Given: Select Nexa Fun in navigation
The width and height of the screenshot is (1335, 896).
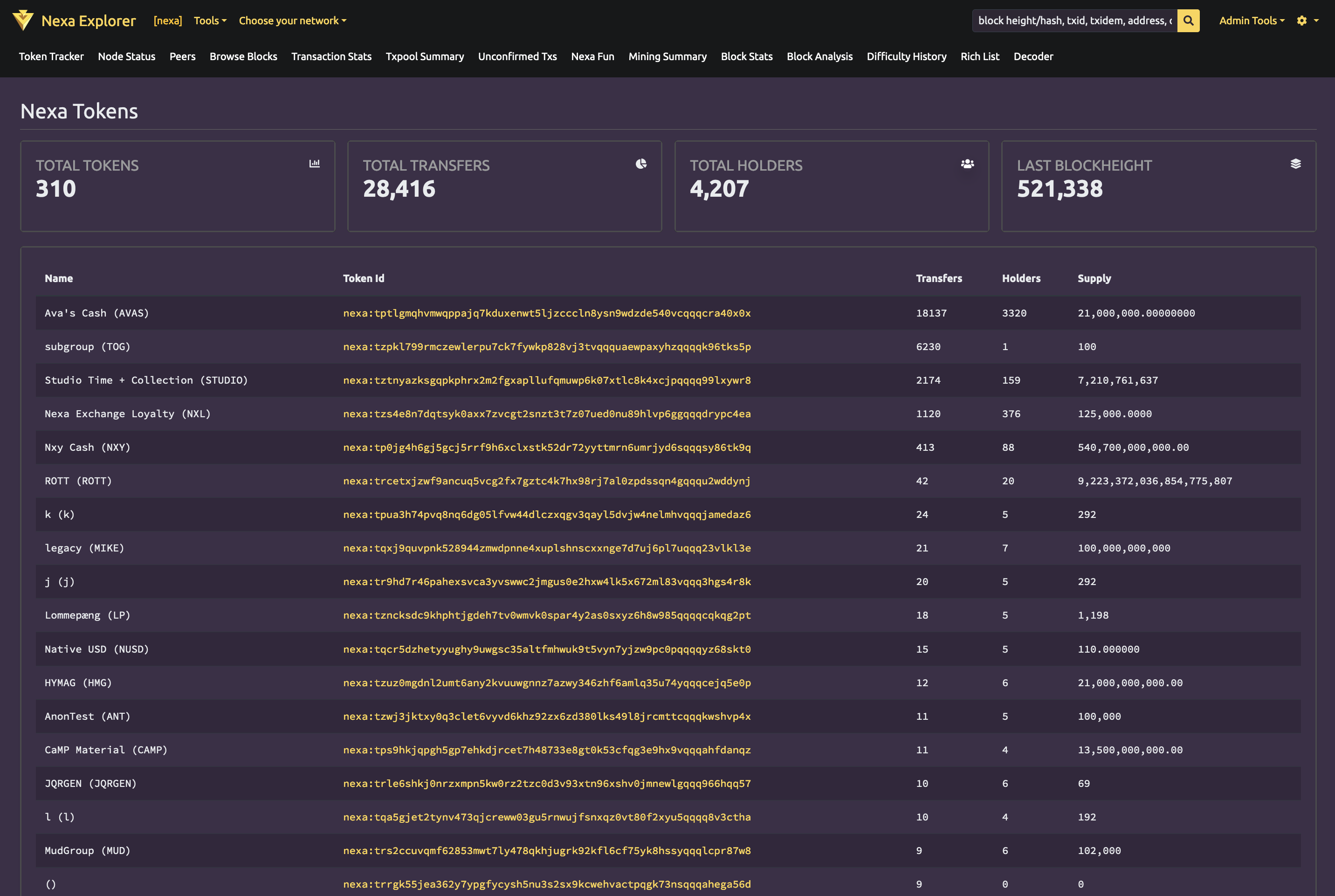Looking at the screenshot, I should tap(593, 56).
